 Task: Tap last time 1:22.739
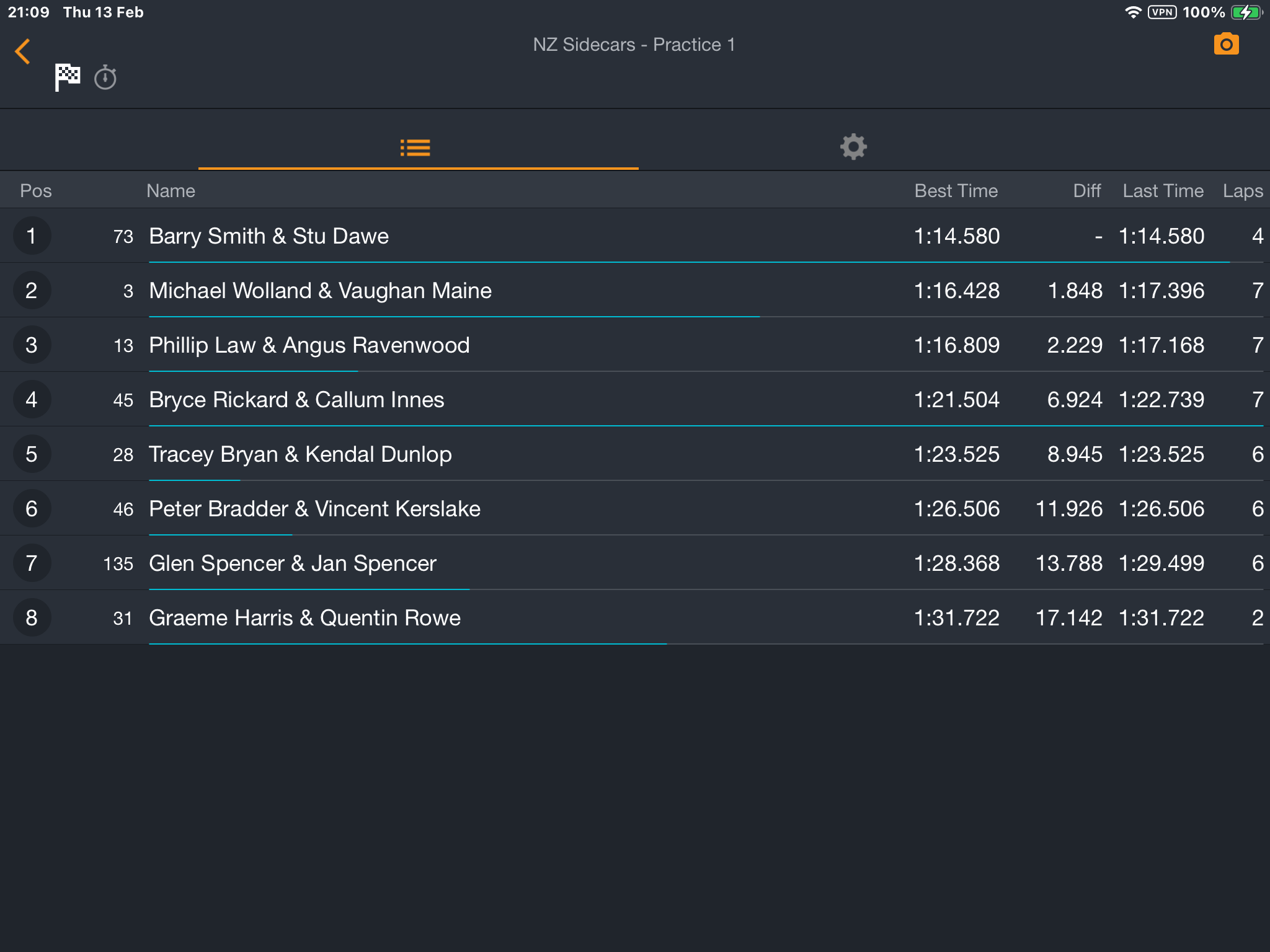(x=1161, y=400)
